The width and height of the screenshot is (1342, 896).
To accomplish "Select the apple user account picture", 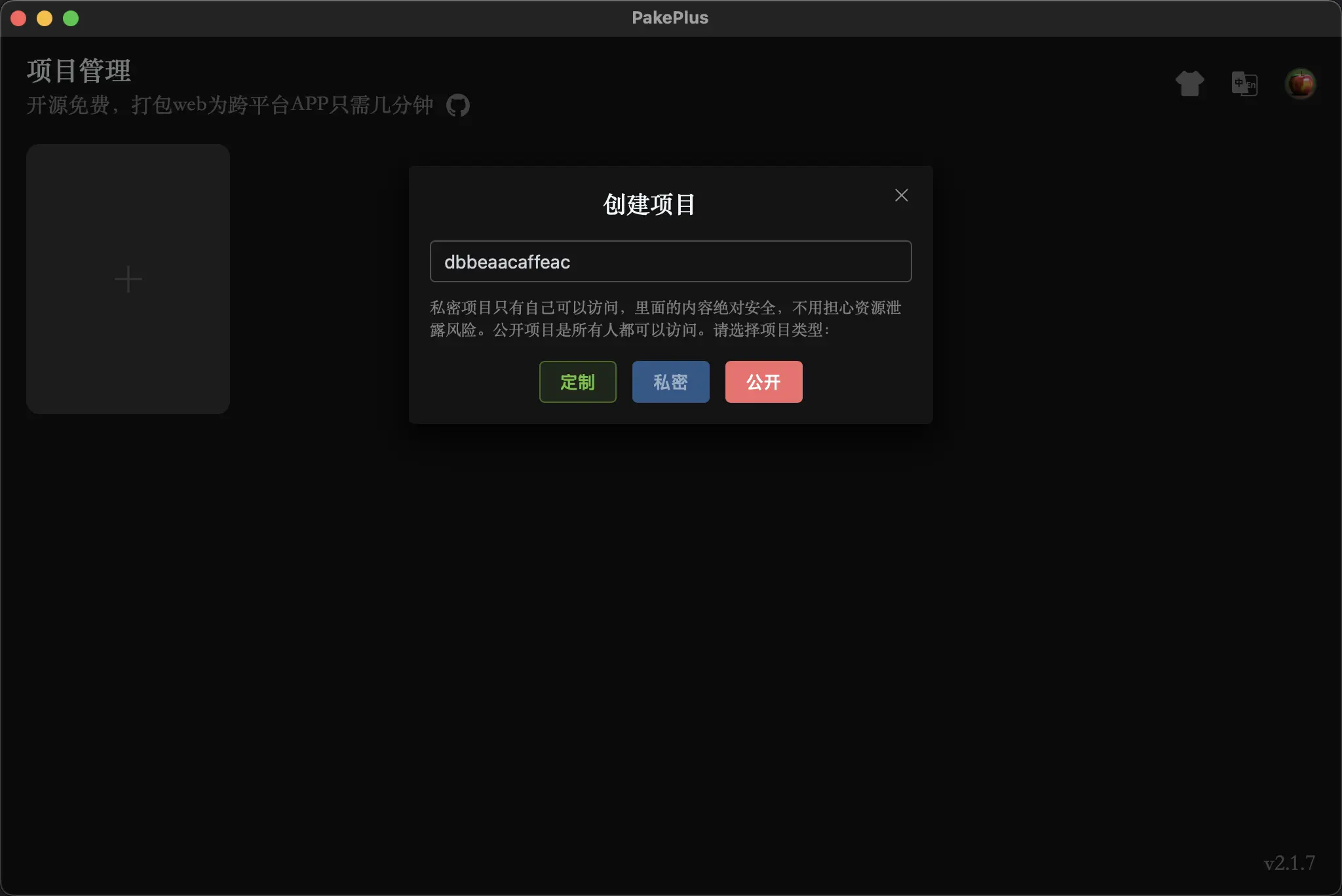I will (1299, 83).
